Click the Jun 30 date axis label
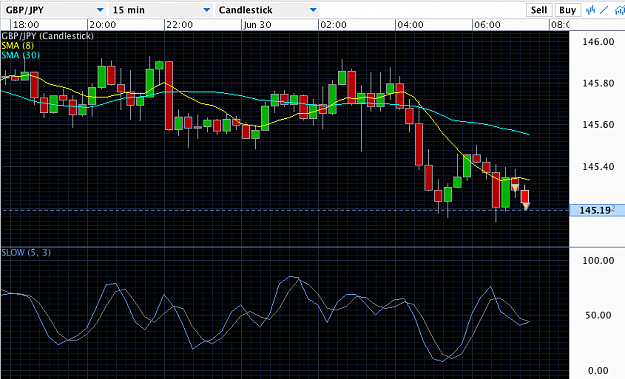This screenshot has width=625, height=379. point(257,25)
